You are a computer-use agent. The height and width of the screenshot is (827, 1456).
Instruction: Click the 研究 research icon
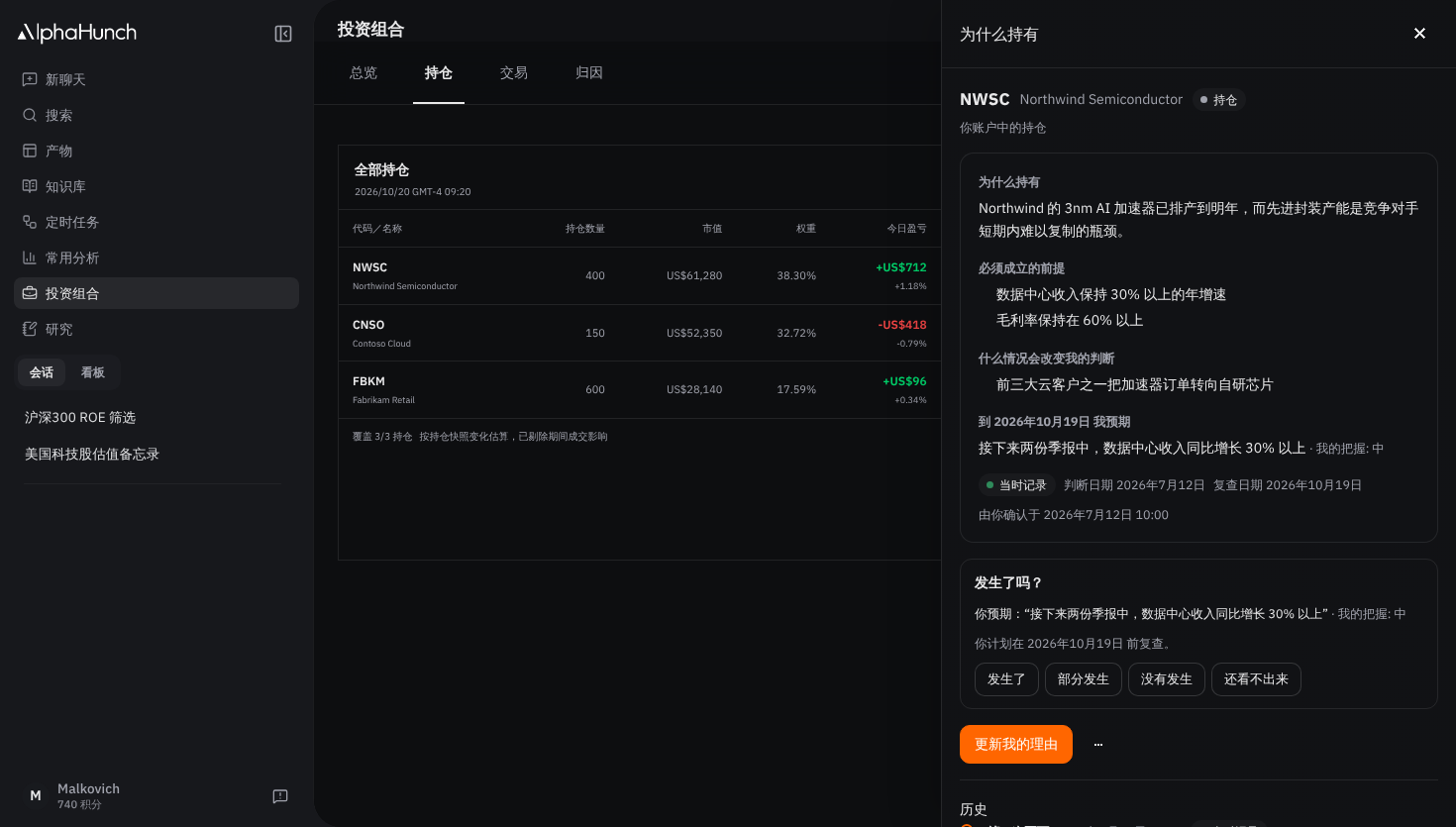tap(30, 329)
